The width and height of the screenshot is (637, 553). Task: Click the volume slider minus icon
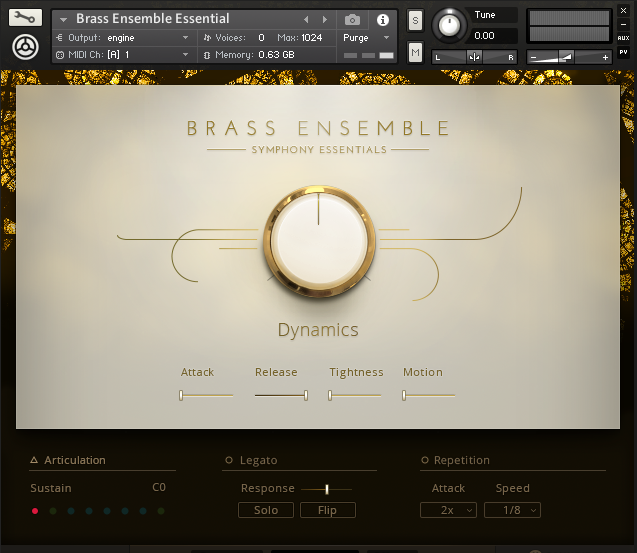click(x=533, y=58)
